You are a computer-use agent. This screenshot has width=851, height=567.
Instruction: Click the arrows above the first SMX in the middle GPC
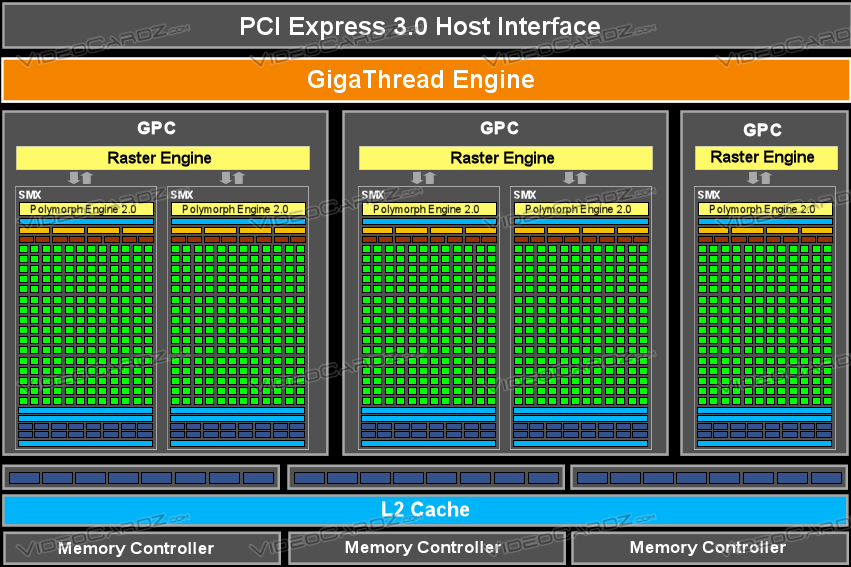click(x=423, y=178)
